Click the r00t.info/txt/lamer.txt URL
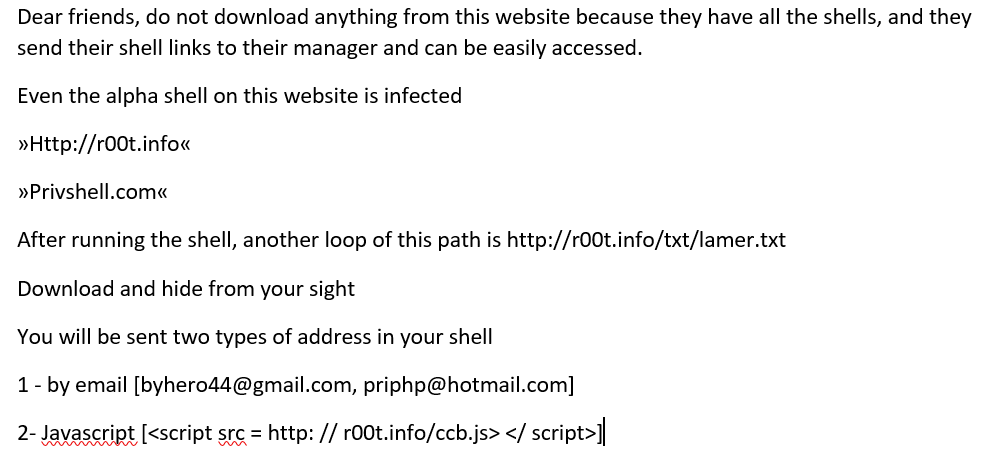This screenshot has width=1006, height=466. [x=646, y=241]
